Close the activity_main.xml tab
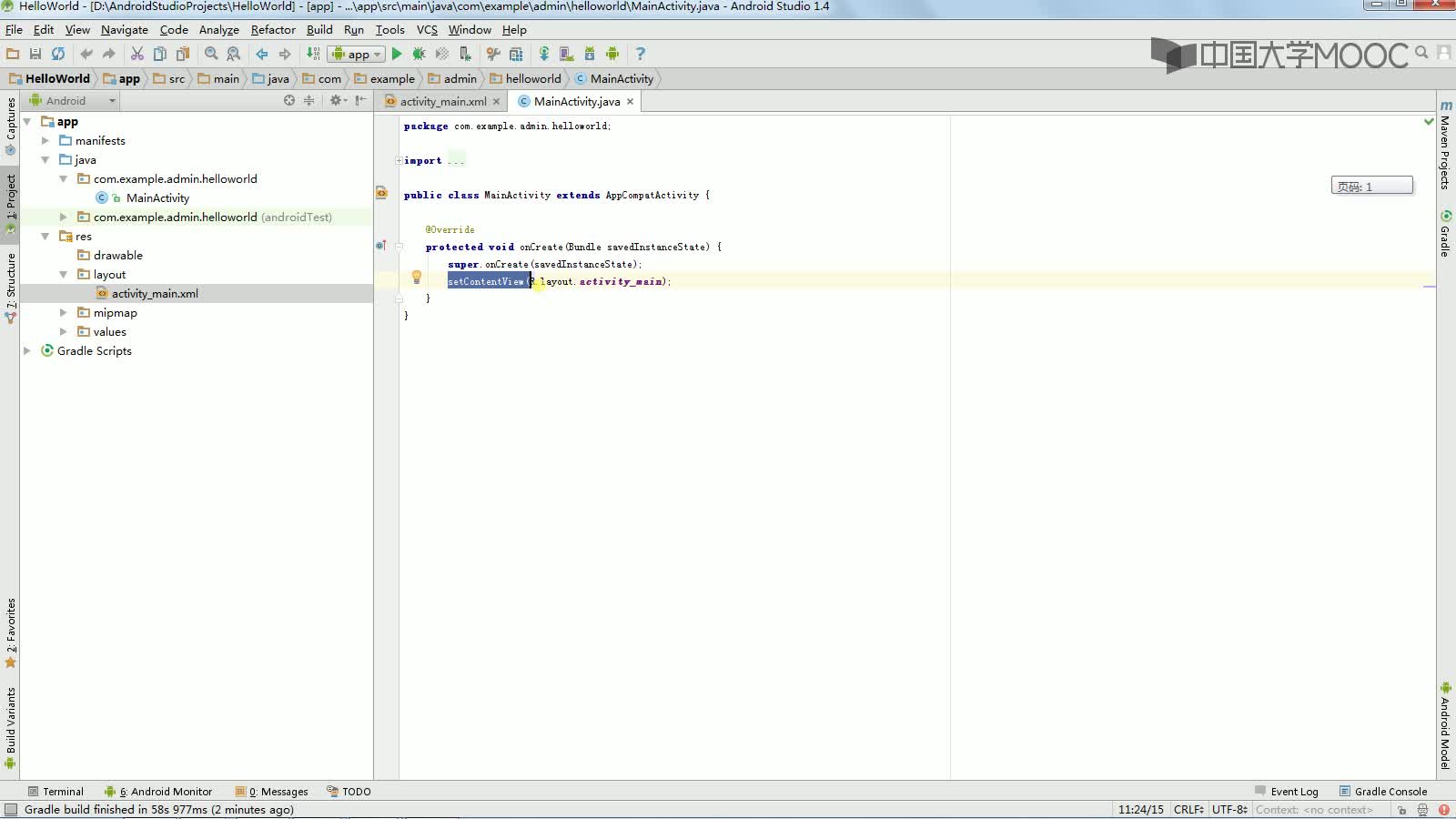1456x819 pixels. point(496,102)
